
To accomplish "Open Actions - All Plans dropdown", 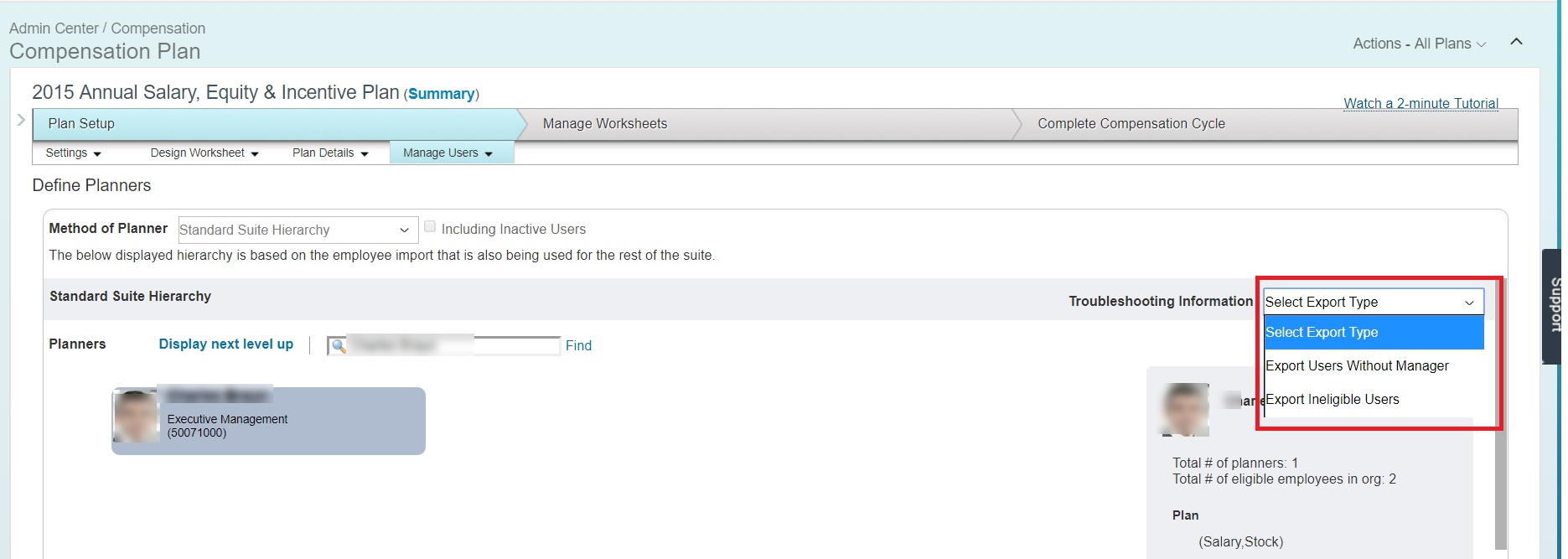I will 1419,44.
